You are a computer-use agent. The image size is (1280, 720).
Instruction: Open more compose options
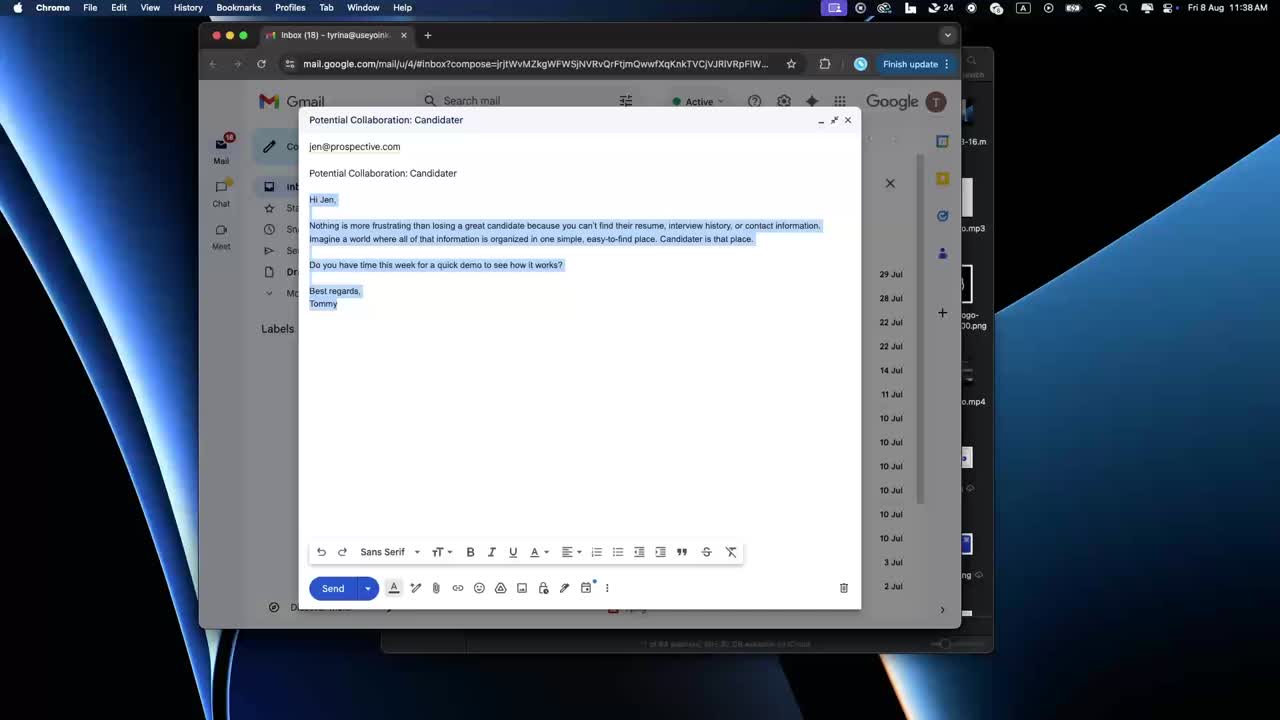tap(607, 588)
